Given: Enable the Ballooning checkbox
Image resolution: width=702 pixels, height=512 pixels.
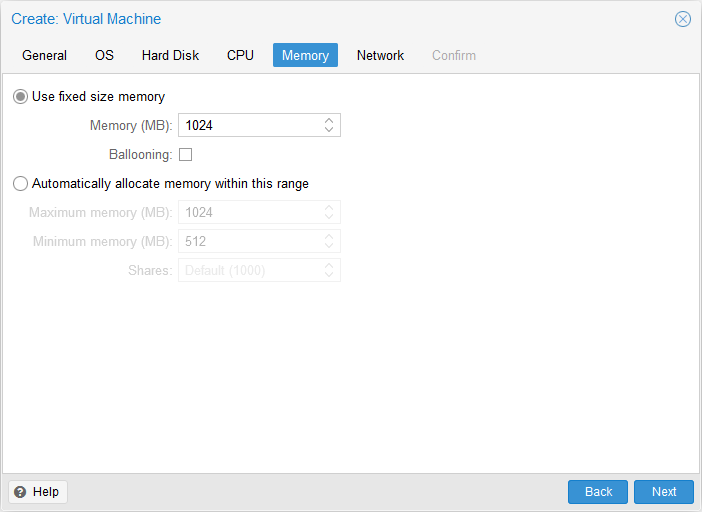Looking at the screenshot, I should click(185, 155).
